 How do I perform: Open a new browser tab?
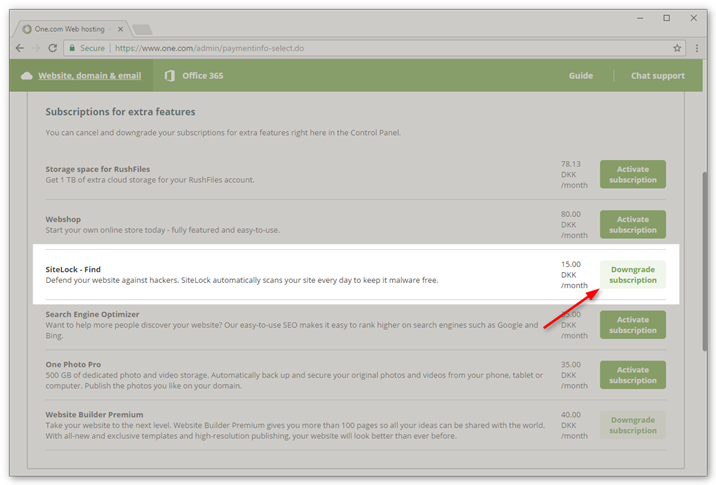pos(142,30)
